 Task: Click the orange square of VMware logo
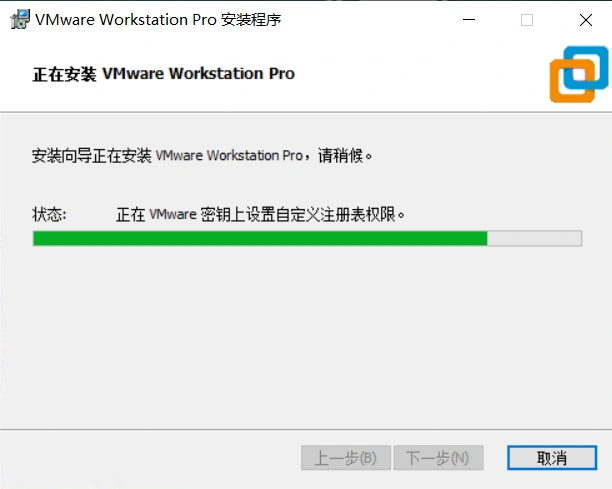click(x=572, y=81)
